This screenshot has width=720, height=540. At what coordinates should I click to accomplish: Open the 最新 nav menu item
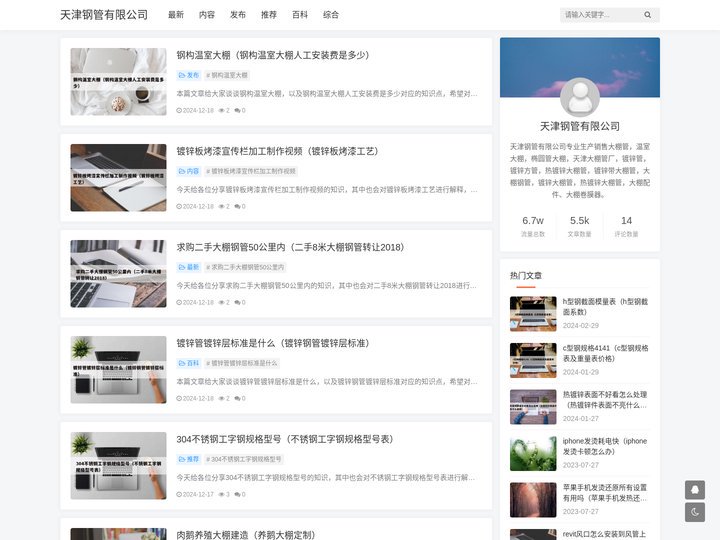pyautogui.click(x=176, y=15)
